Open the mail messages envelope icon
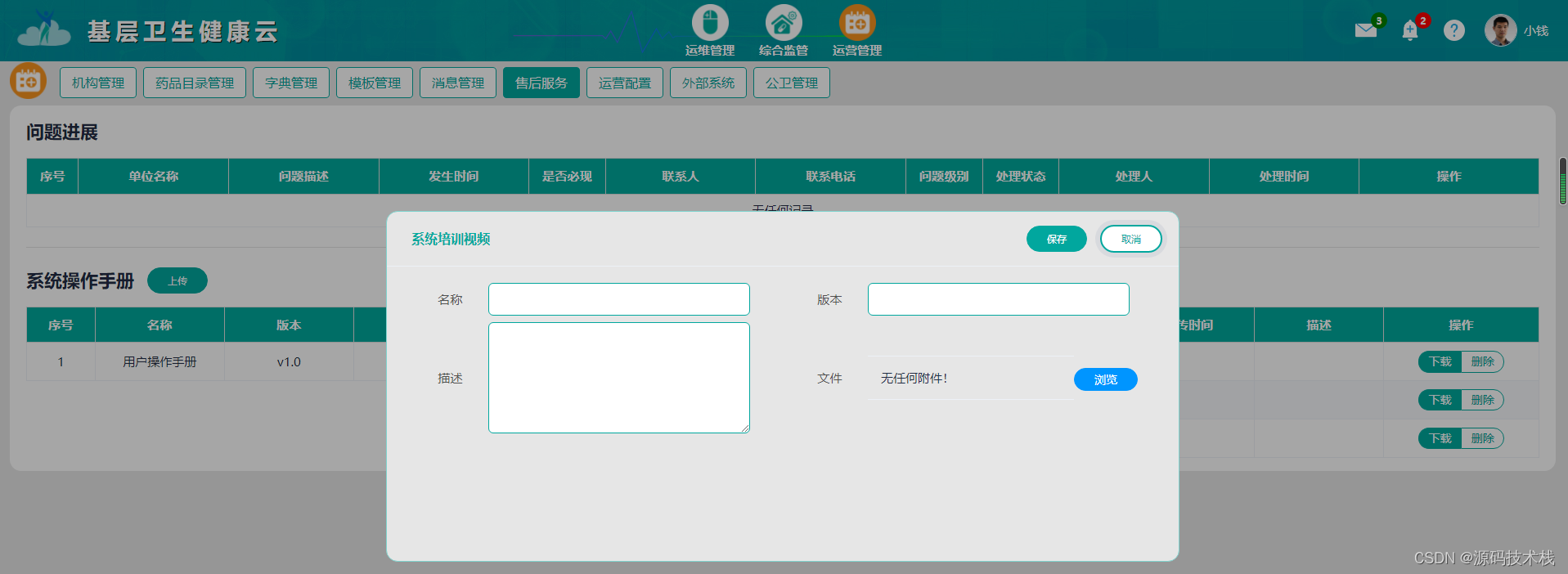Image resolution: width=1568 pixels, height=574 pixels. pos(1366,30)
